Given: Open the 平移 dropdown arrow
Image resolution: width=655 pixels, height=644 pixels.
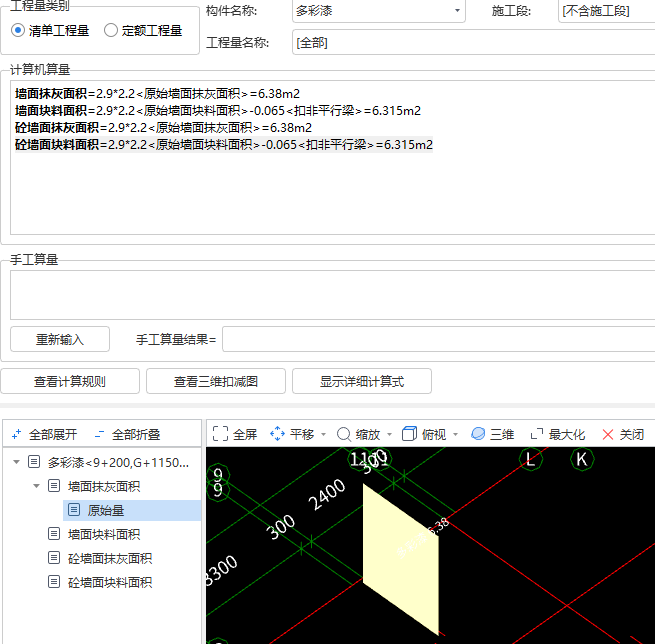Looking at the screenshot, I should pos(323,434).
